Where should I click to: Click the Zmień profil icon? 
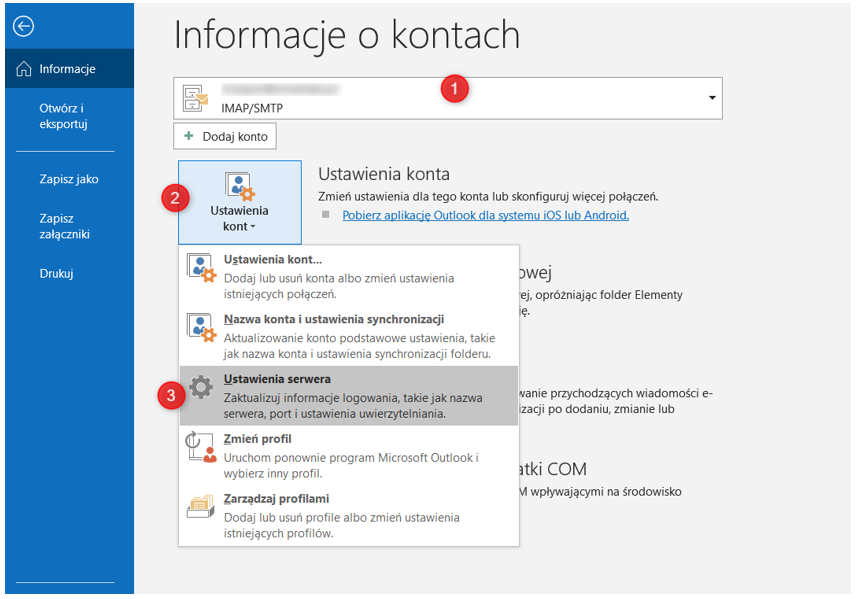pos(201,447)
